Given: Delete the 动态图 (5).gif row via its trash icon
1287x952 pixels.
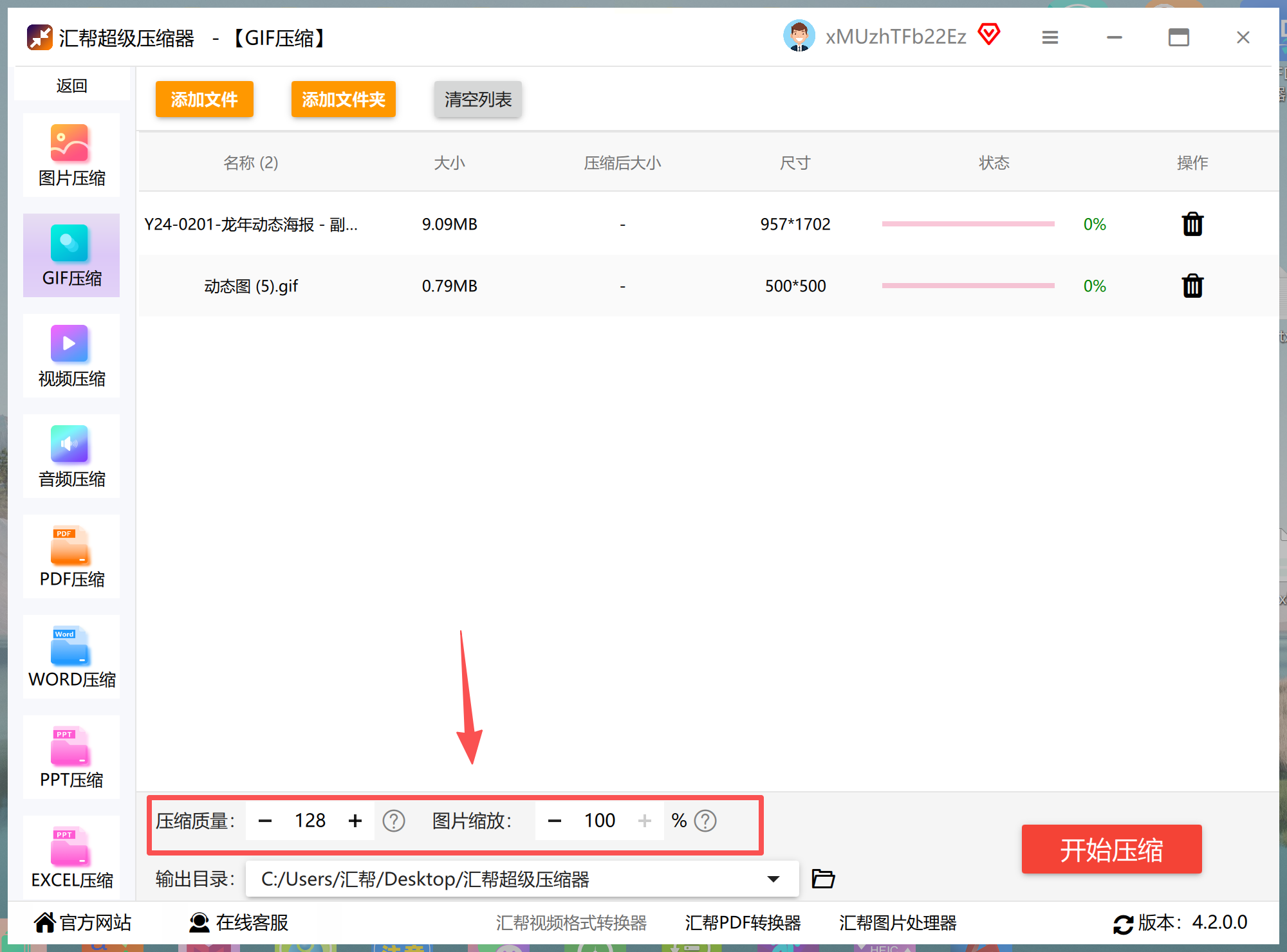Looking at the screenshot, I should [1192, 286].
